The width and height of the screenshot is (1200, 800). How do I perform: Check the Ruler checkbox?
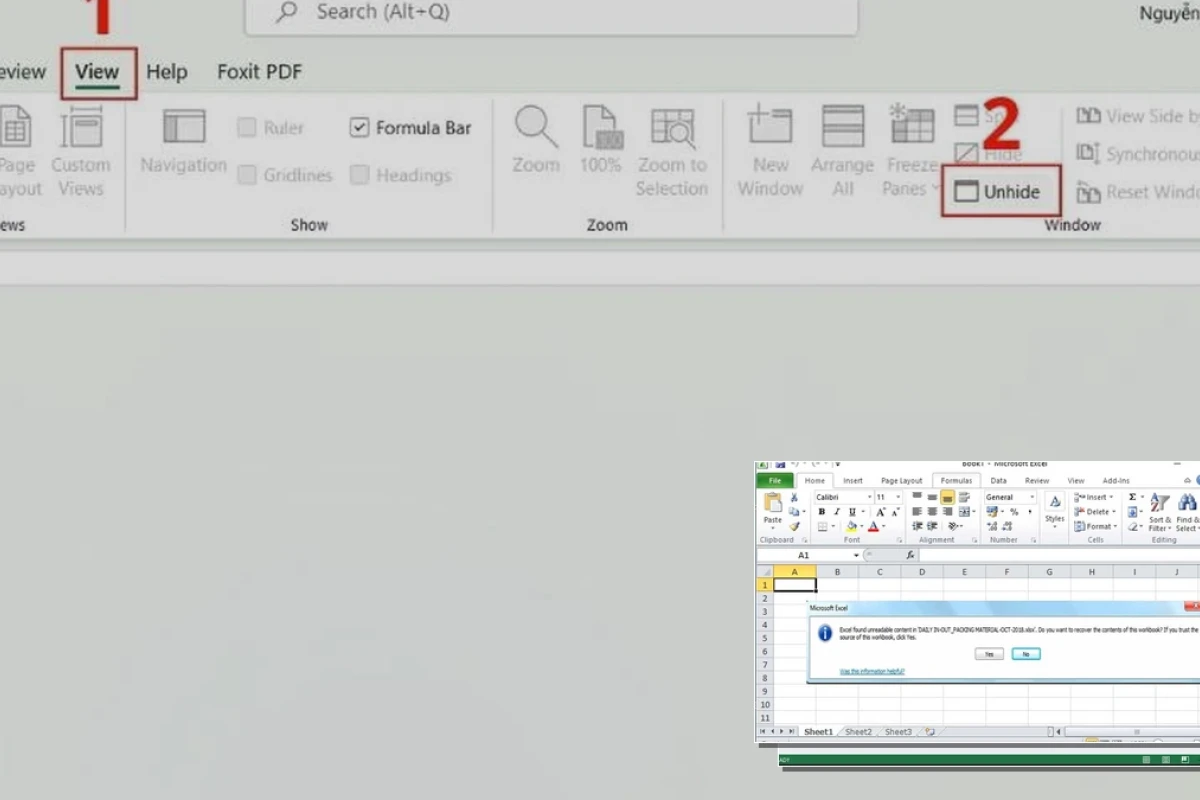tap(247, 127)
